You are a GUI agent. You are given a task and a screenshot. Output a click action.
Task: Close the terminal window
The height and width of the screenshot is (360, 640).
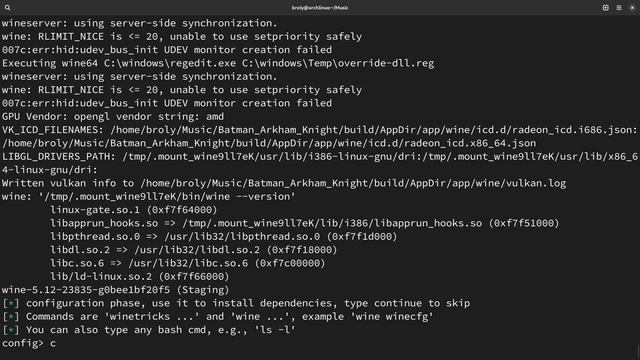(632, 7)
